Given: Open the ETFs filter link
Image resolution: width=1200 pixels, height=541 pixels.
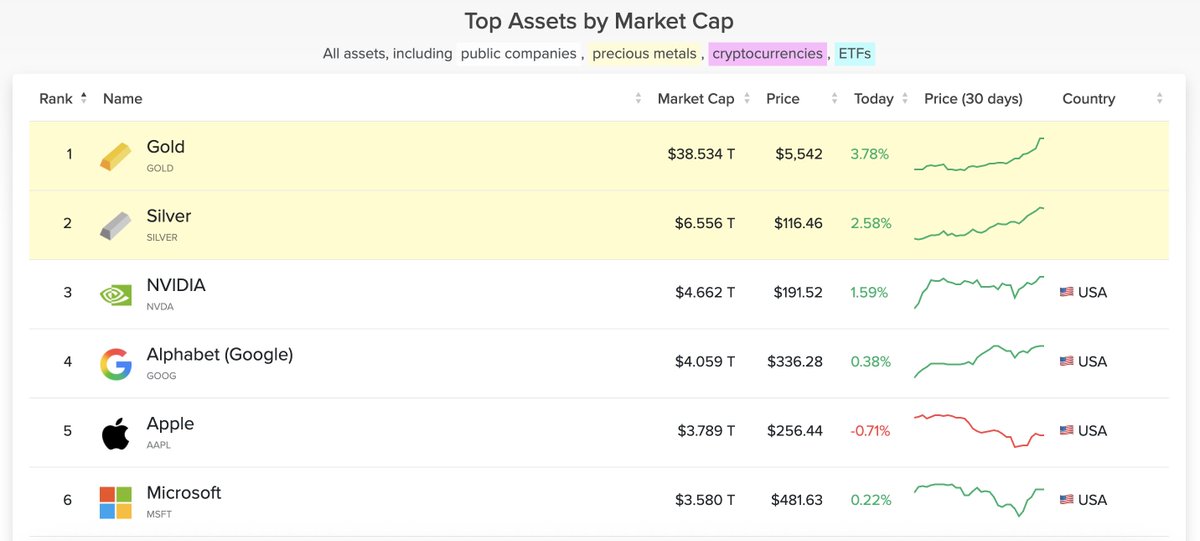Looking at the screenshot, I should 856,53.
